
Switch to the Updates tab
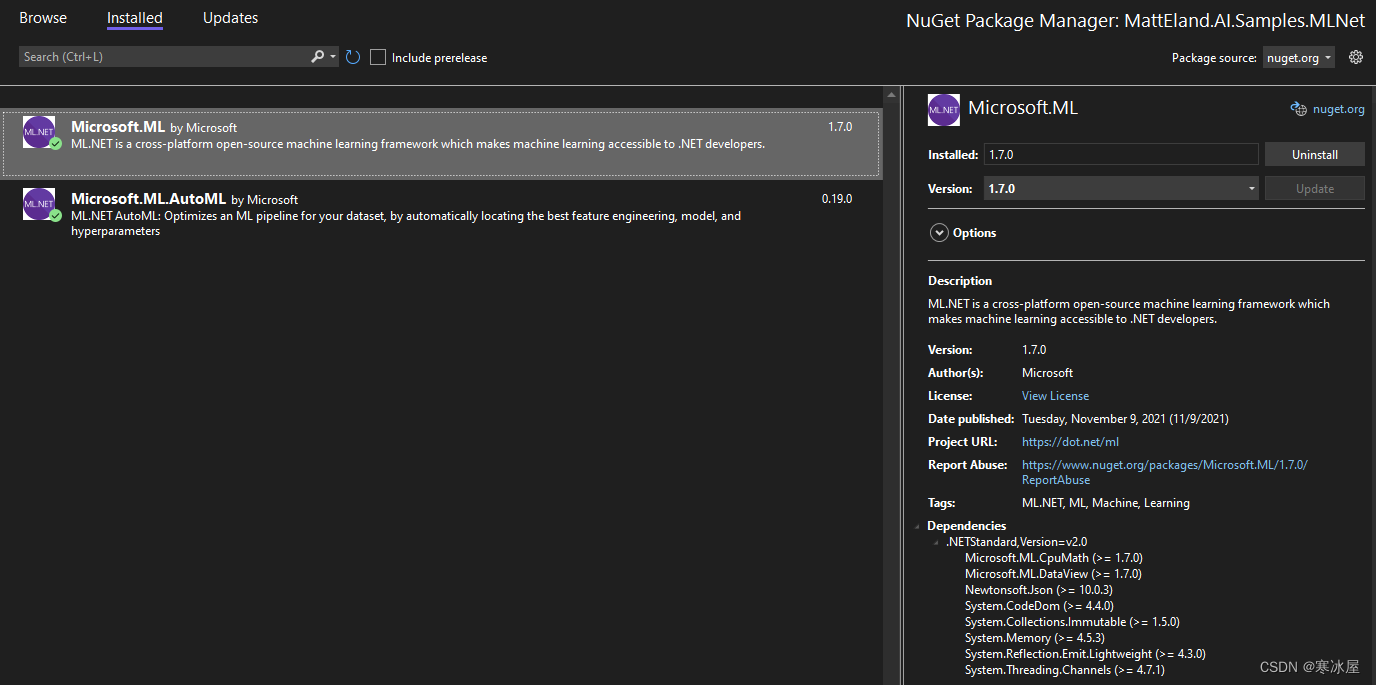click(230, 18)
